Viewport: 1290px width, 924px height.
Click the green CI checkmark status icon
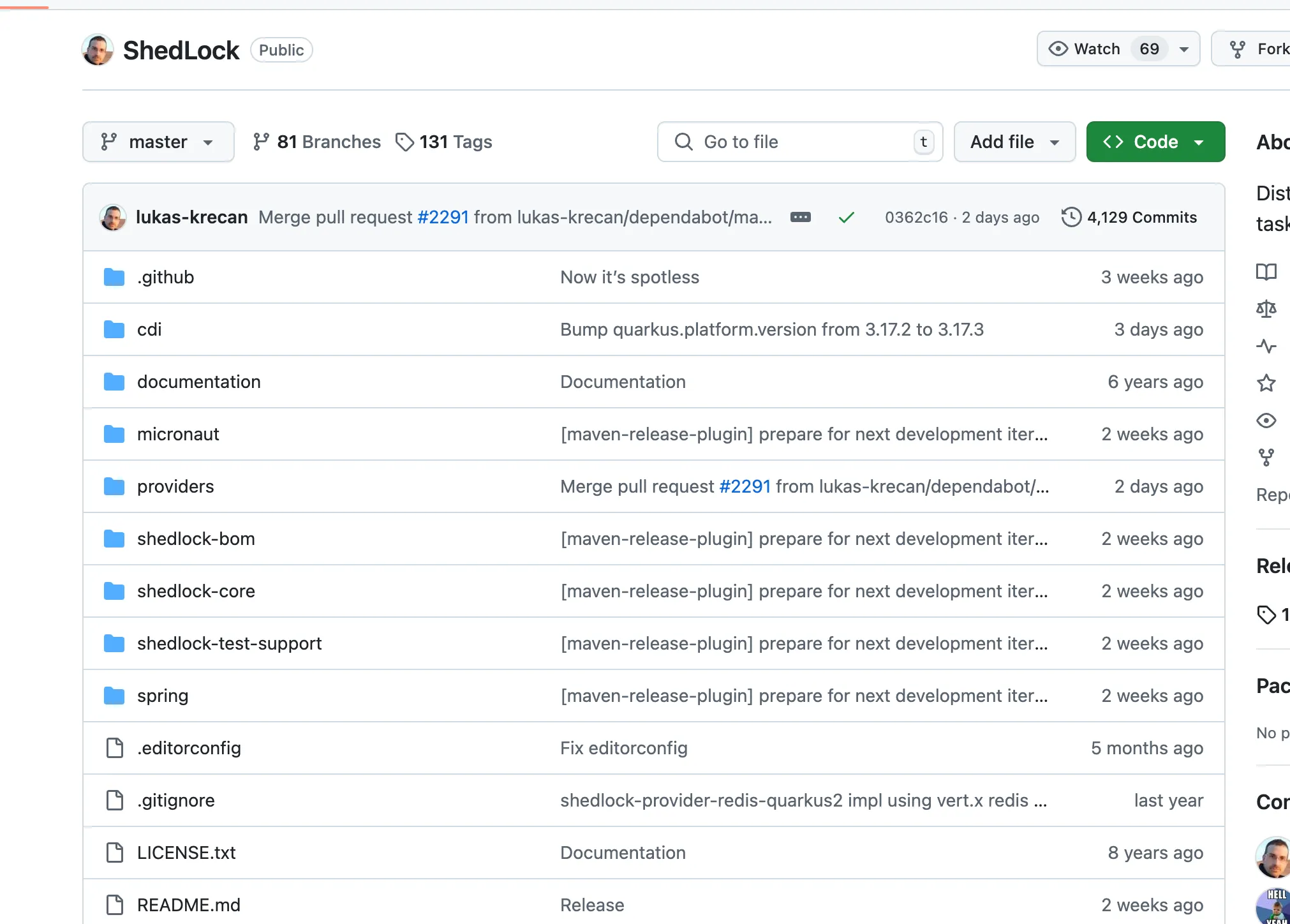pos(847,218)
